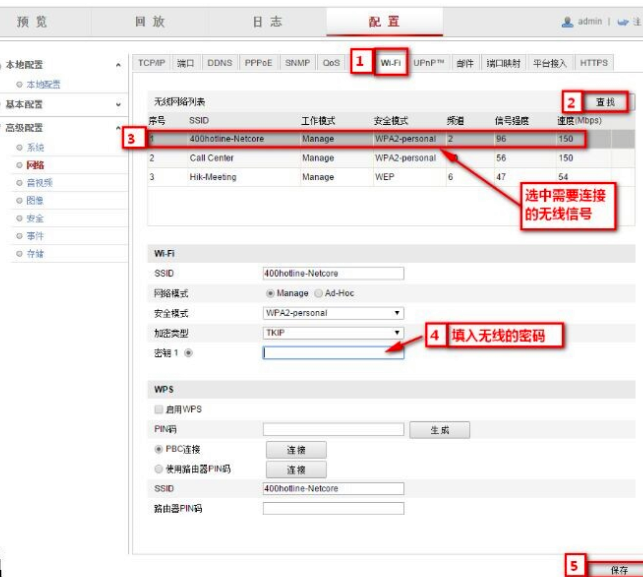Open the 预览 (Preview) tab
643x577 pixels.
point(32,21)
